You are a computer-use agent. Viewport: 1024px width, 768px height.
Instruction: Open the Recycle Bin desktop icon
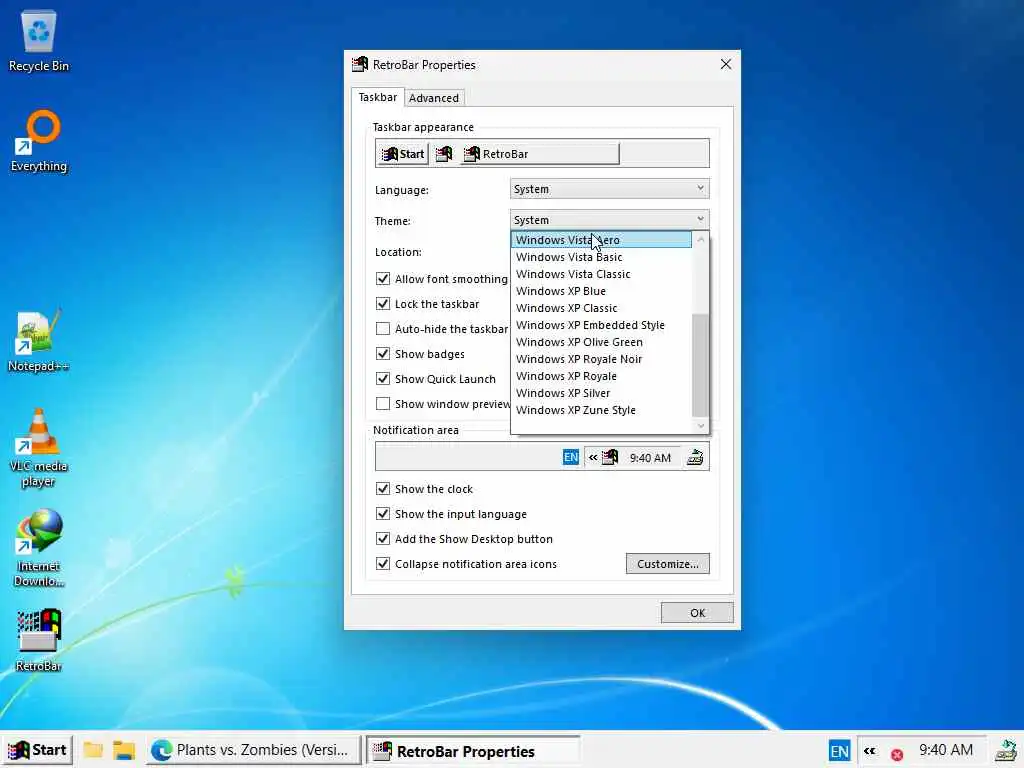[39, 41]
